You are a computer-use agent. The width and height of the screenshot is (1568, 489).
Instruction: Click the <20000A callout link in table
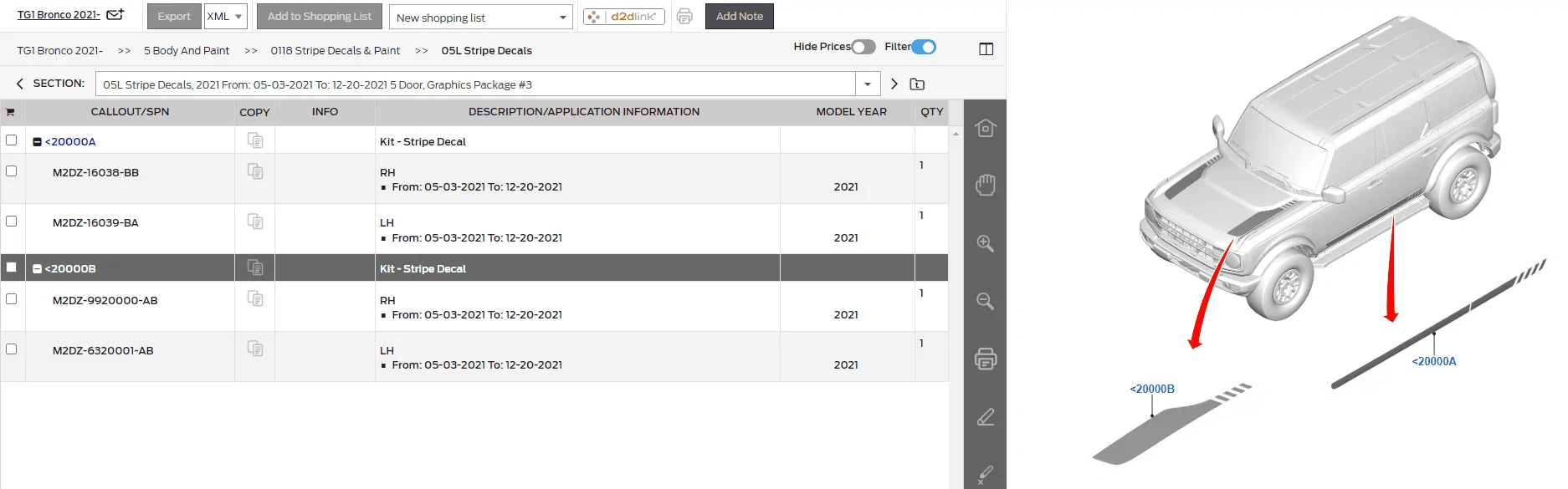coord(70,141)
